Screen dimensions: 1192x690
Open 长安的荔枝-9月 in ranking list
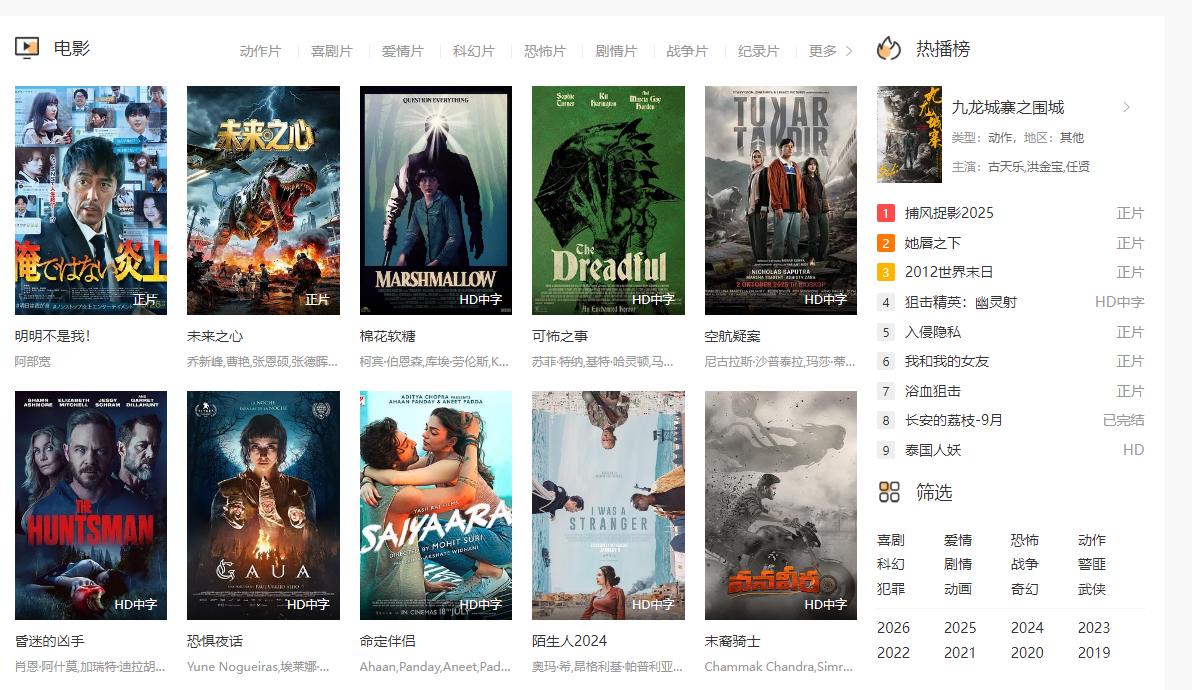953,420
